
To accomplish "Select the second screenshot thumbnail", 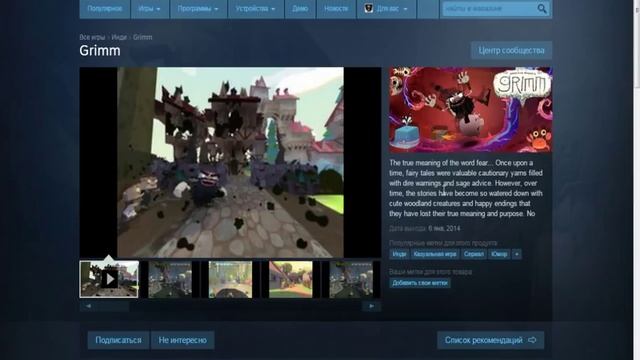I will [170, 279].
